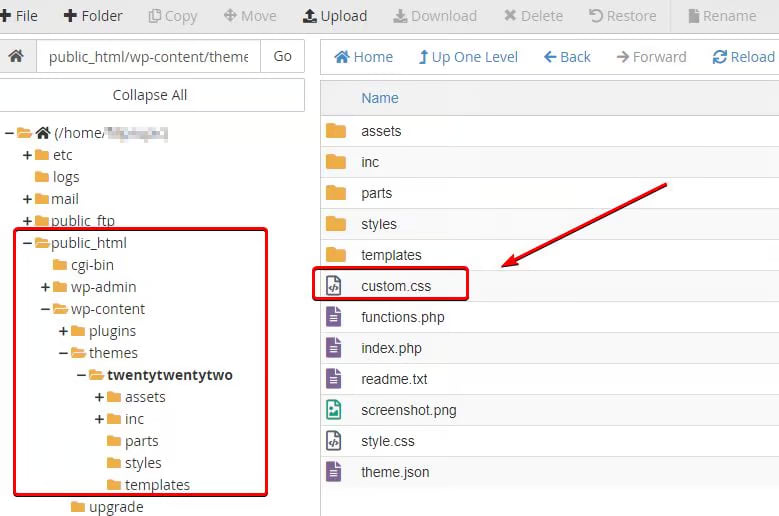Select the readme.txt file name
This screenshot has height=516, width=779.
(x=394, y=379)
